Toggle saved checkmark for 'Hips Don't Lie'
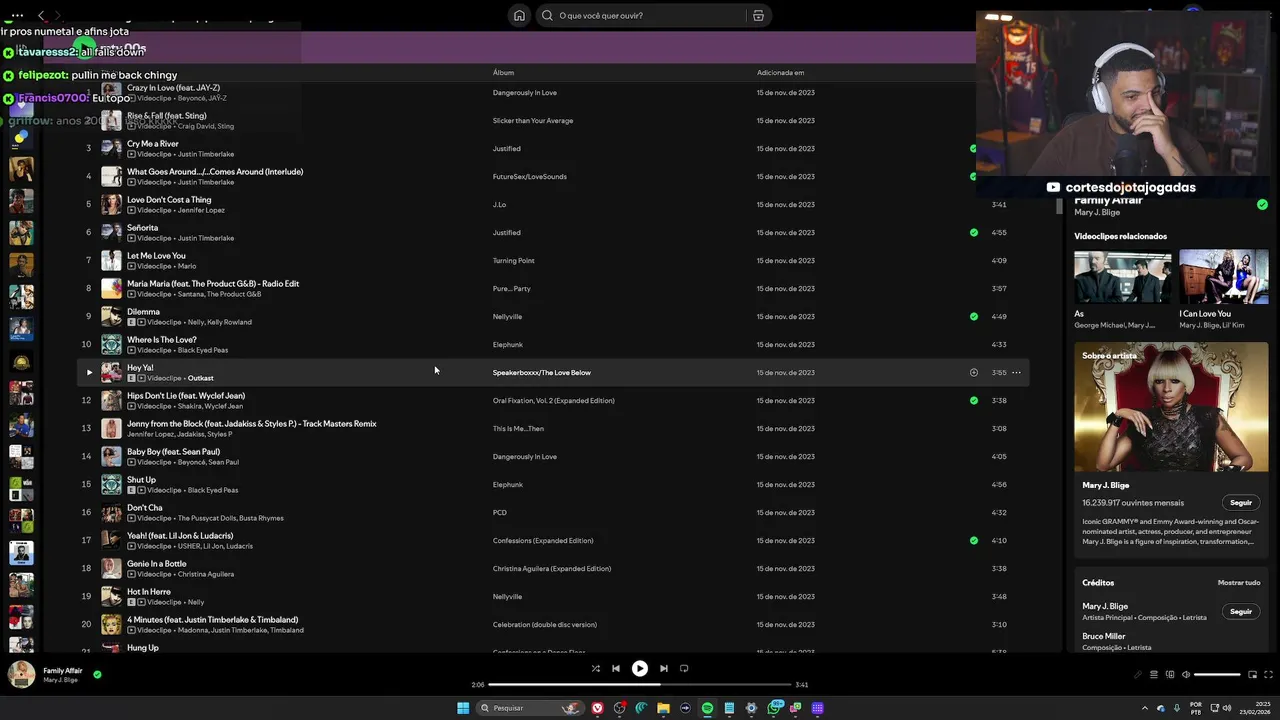The image size is (1280, 720). pyautogui.click(x=973, y=400)
